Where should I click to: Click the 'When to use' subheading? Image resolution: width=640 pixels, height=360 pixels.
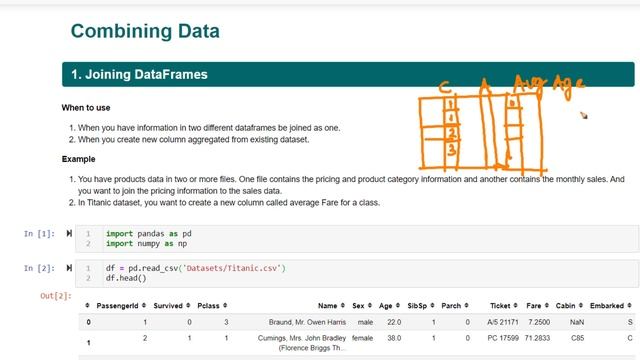tap(86, 108)
